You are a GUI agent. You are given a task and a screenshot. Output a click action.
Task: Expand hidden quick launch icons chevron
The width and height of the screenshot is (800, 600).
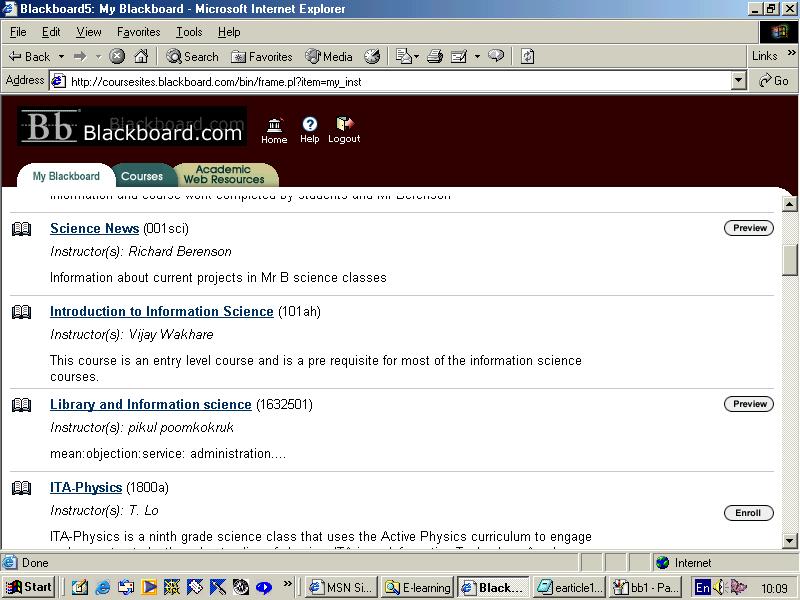tap(288, 583)
